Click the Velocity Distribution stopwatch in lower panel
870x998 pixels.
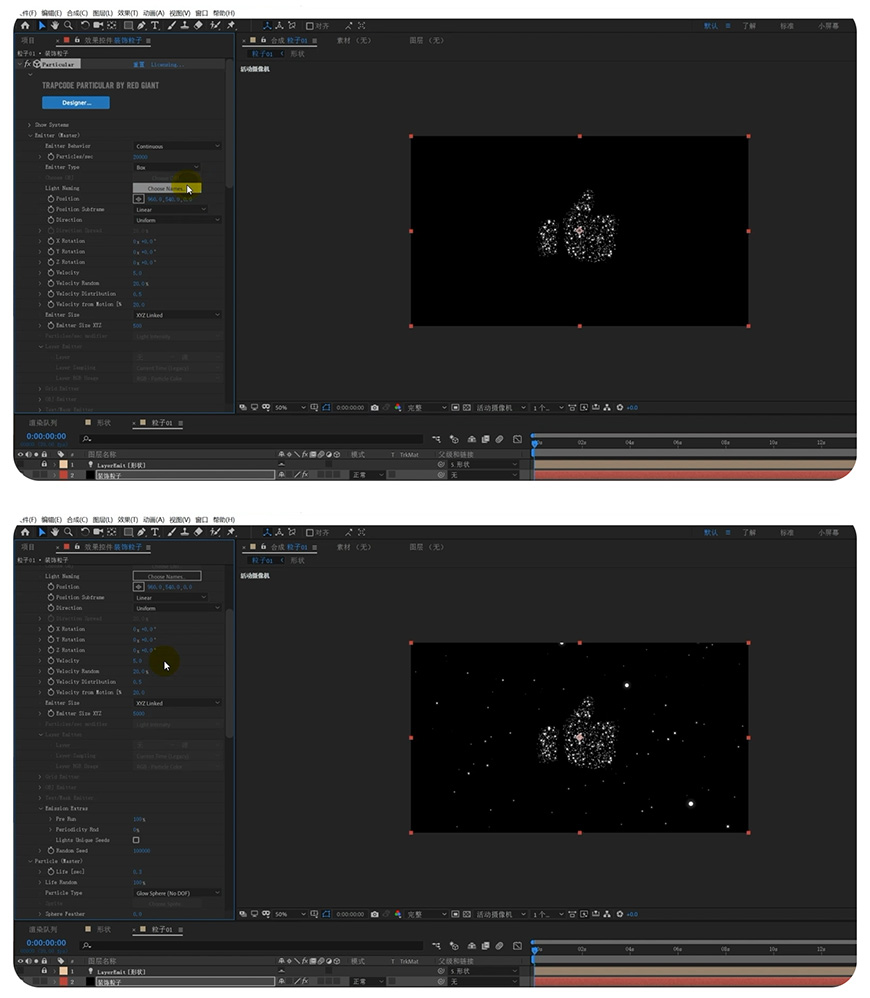(51, 682)
